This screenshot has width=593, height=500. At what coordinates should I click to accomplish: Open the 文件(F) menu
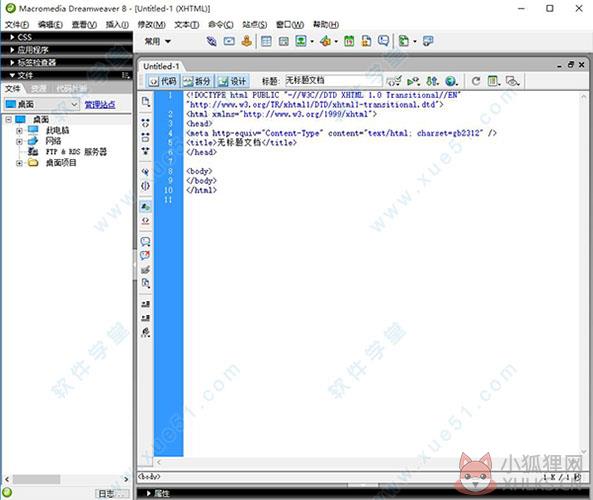click(x=17, y=25)
